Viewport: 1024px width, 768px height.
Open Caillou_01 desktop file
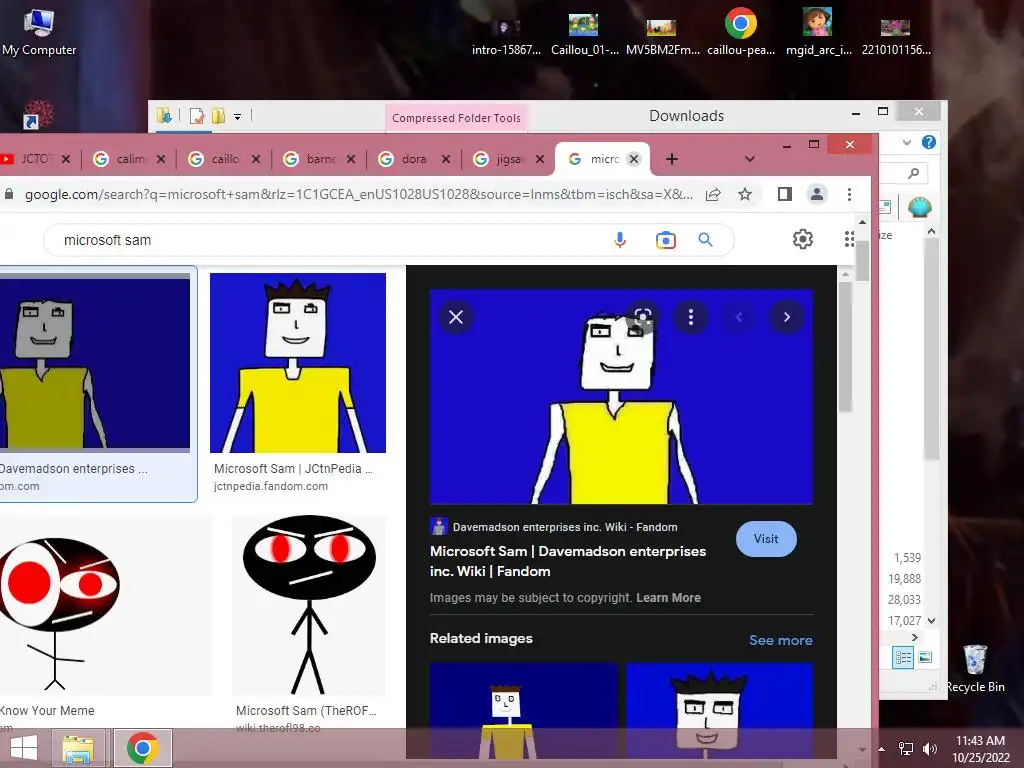click(584, 34)
